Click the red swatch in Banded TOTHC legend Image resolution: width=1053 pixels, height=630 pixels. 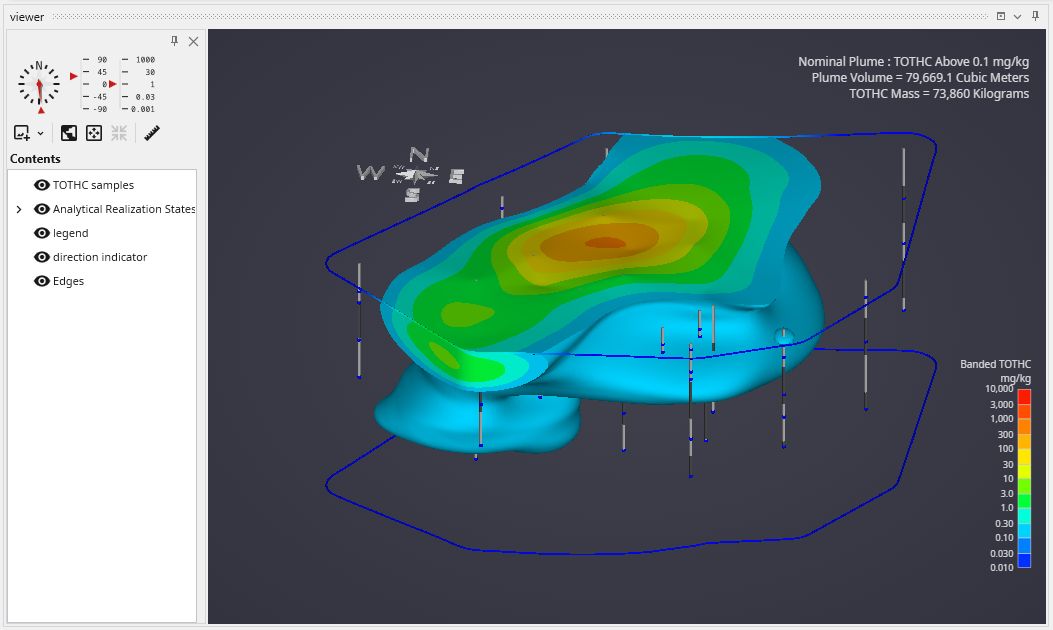pos(1023,397)
